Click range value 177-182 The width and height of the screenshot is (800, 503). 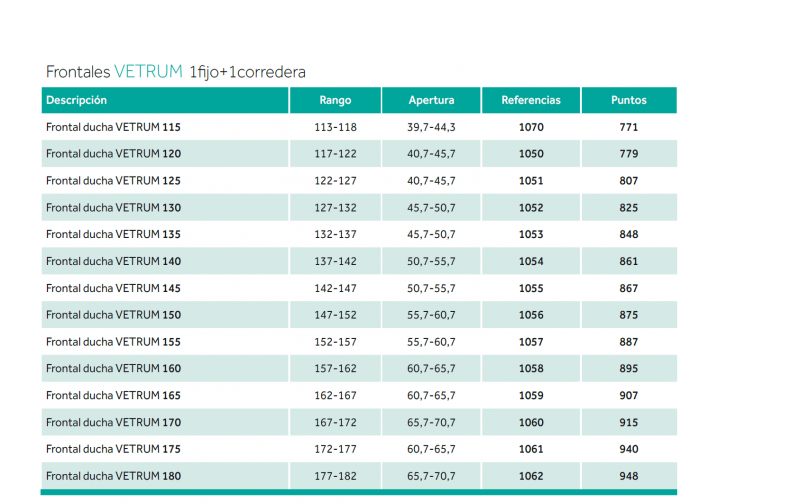[335, 476]
